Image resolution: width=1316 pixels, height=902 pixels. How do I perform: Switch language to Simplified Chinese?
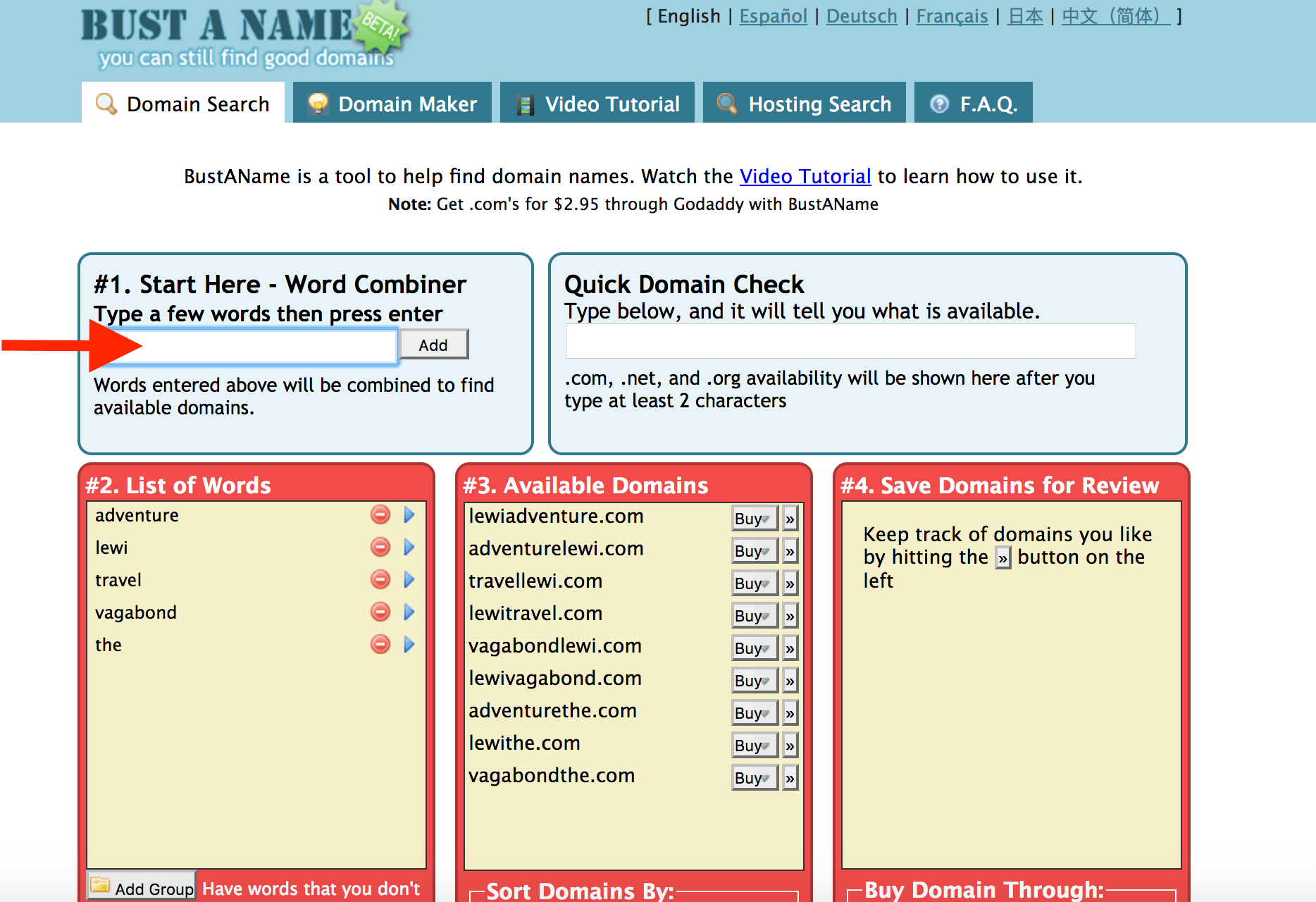pyautogui.click(x=1116, y=16)
